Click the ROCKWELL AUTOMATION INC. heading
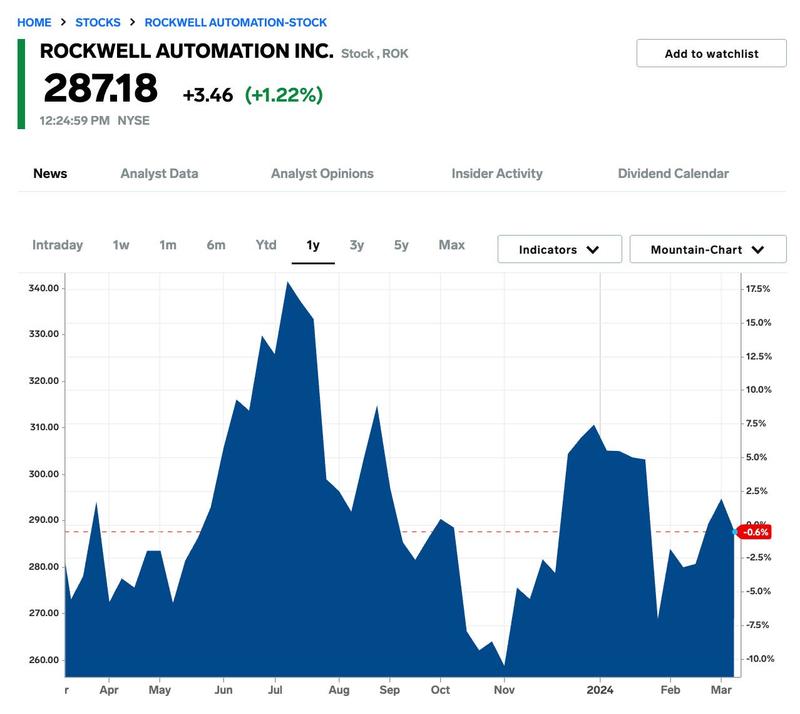The image size is (800, 714). (x=187, y=51)
